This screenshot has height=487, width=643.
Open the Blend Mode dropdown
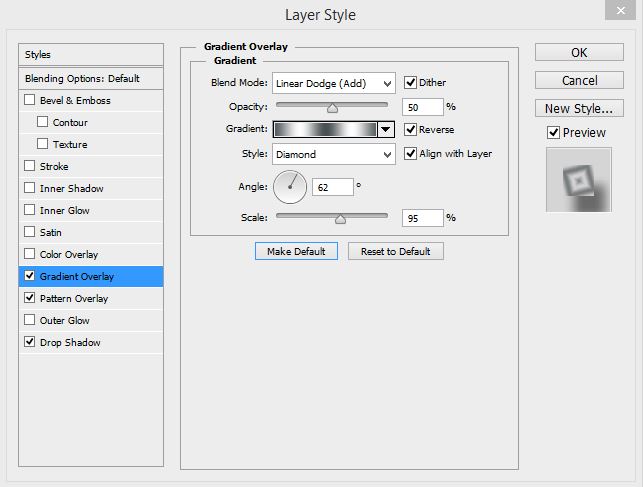(x=333, y=83)
